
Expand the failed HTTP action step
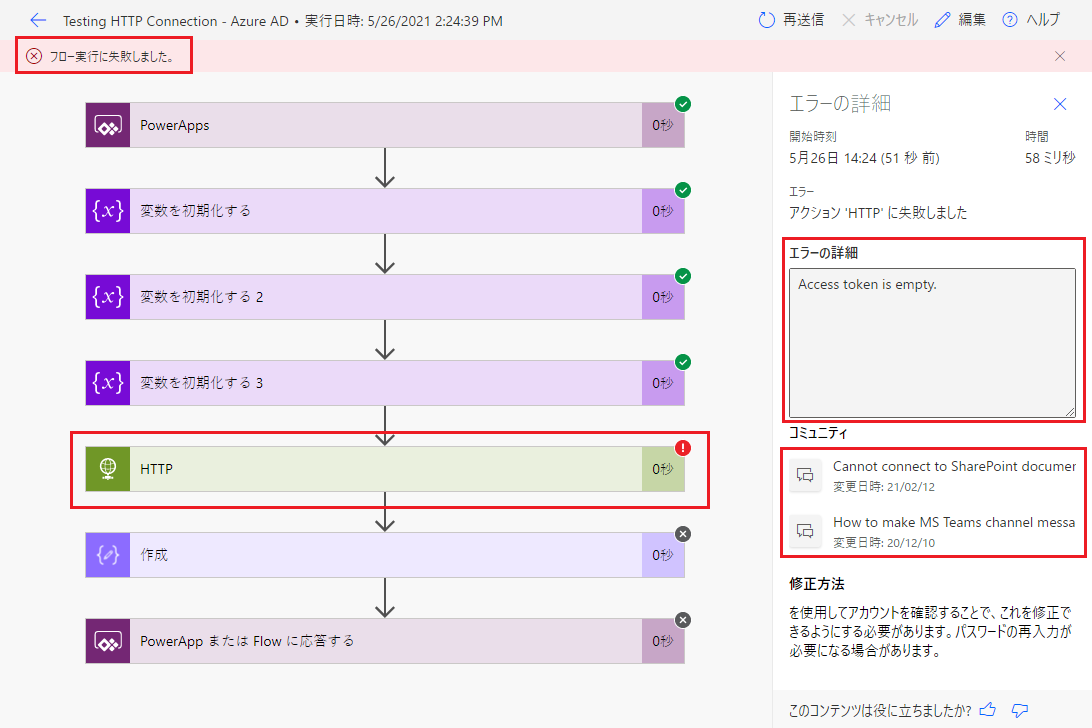point(385,469)
